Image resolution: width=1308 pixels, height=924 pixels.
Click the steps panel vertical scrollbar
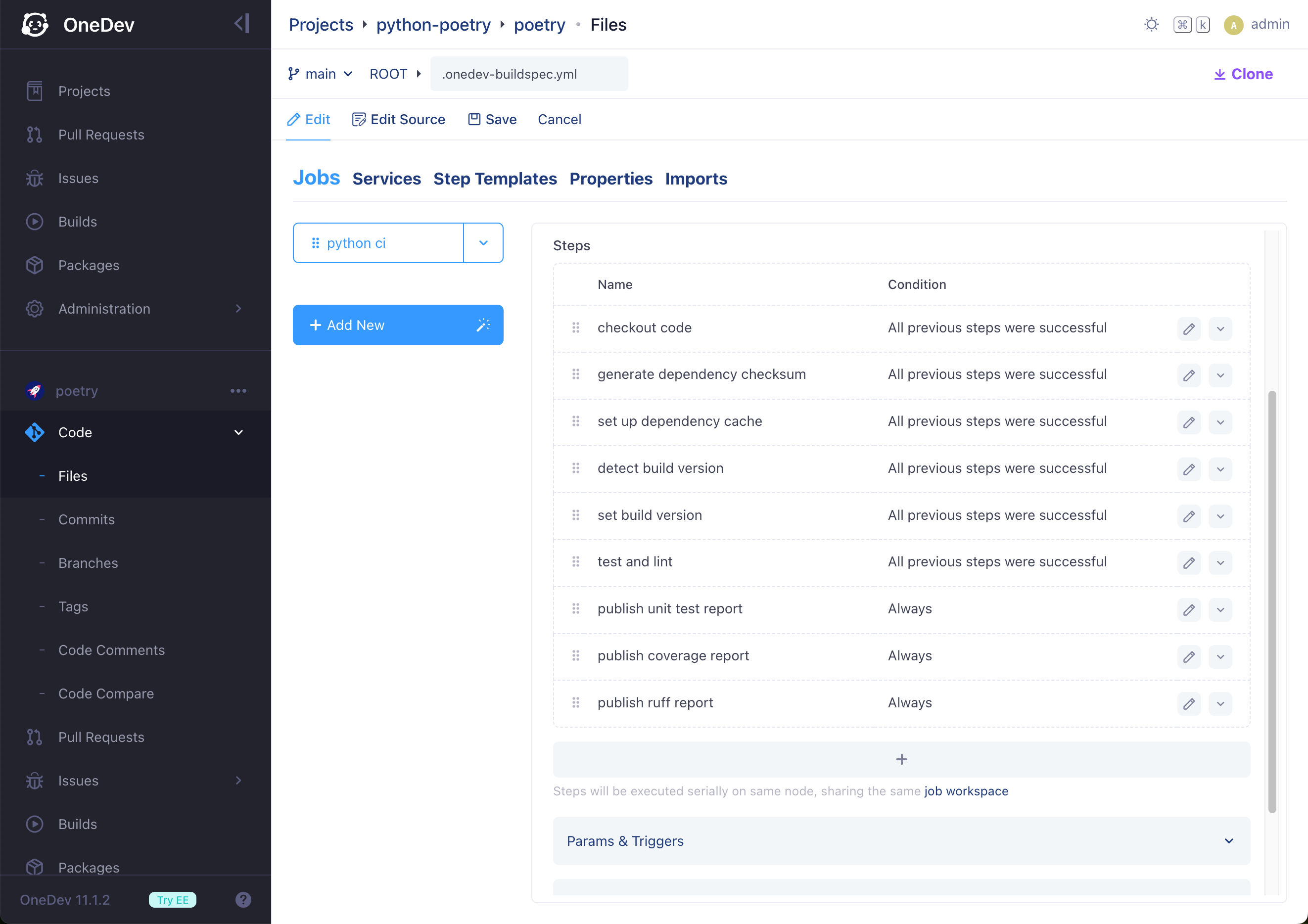[1271, 601]
